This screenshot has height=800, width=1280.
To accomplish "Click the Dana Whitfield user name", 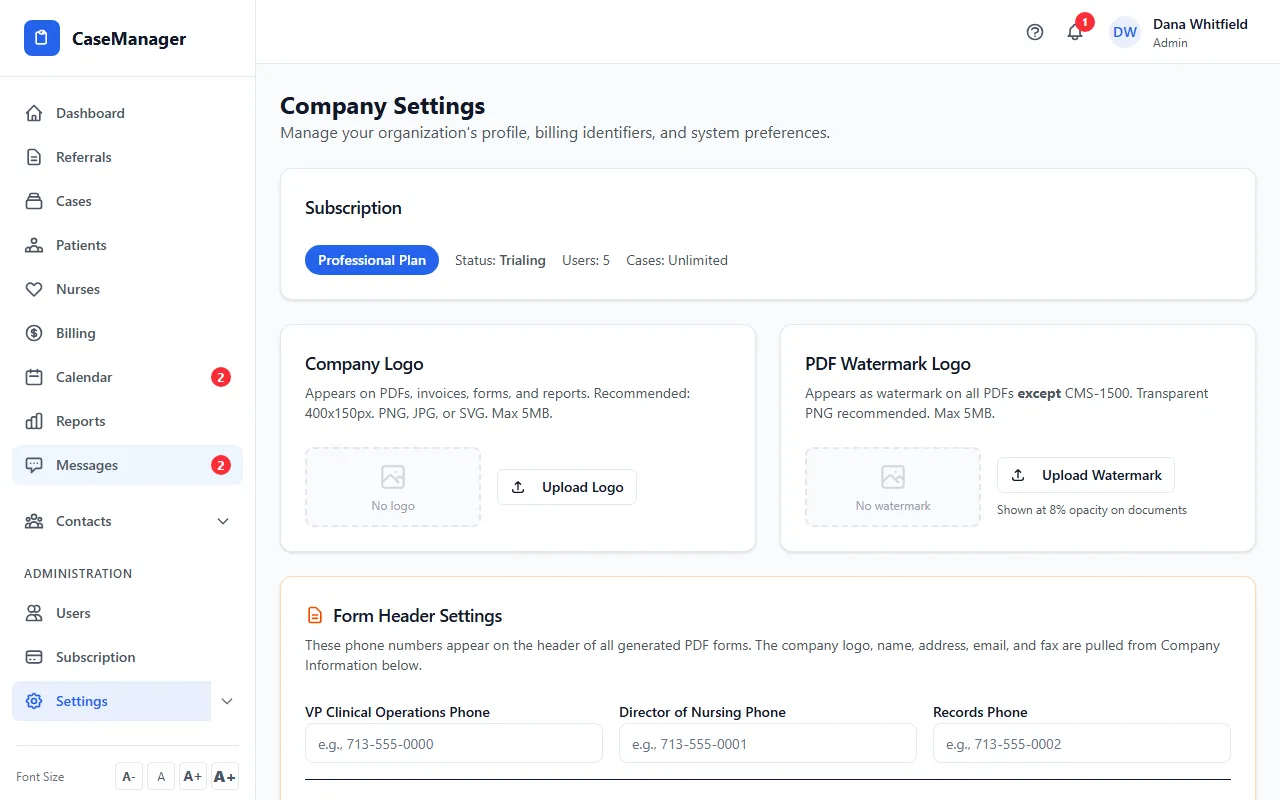I will point(1200,24).
